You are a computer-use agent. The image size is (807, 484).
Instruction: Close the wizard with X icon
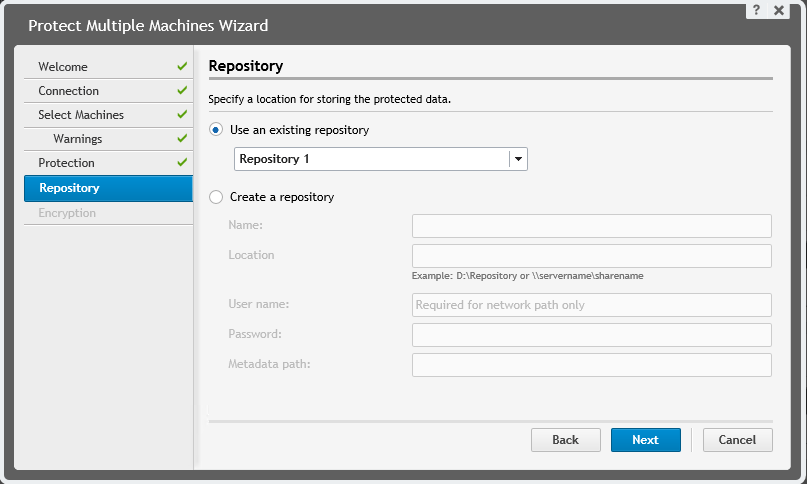pyautogui.click(x=779, y=9)
